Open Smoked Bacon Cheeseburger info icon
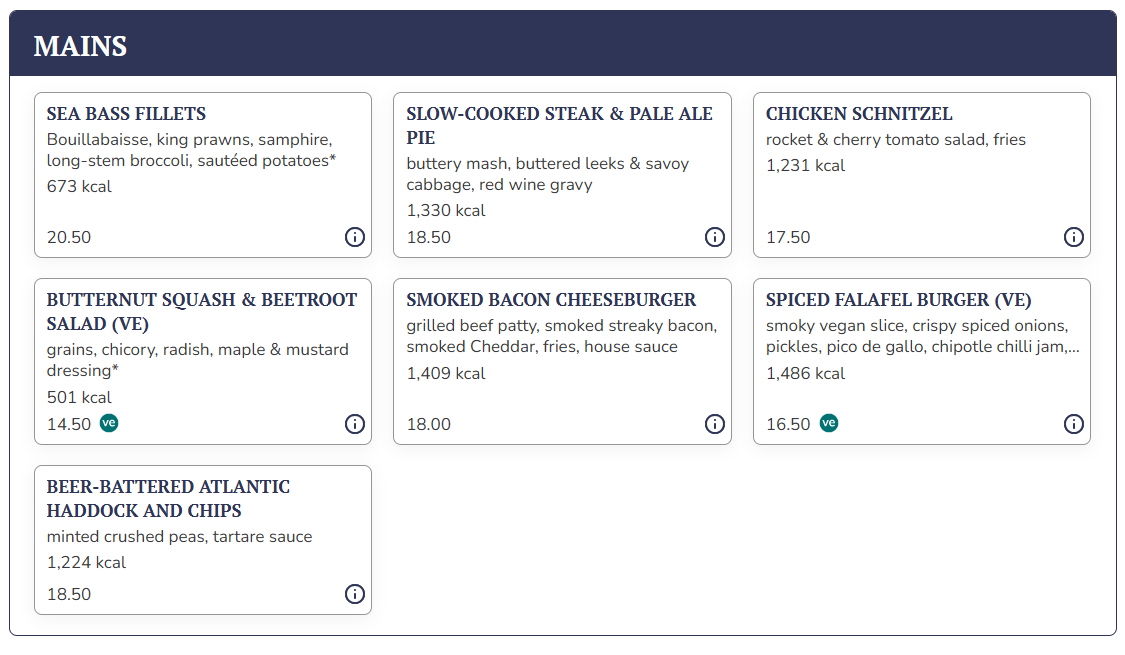Image resolution: width=1125 pixels, height=655 pixels. (715, 424)
